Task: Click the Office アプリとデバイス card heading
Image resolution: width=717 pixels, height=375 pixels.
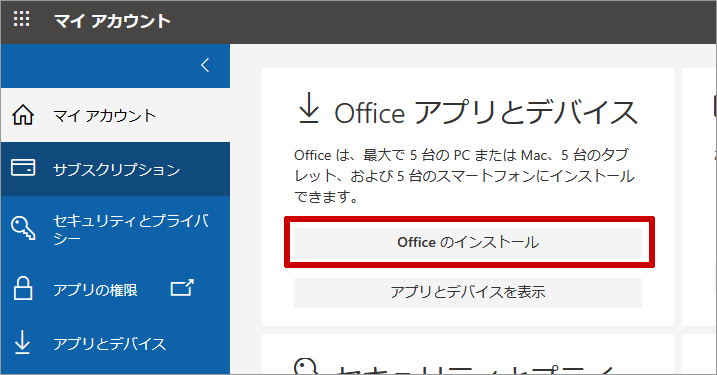Action: (486, 112)
